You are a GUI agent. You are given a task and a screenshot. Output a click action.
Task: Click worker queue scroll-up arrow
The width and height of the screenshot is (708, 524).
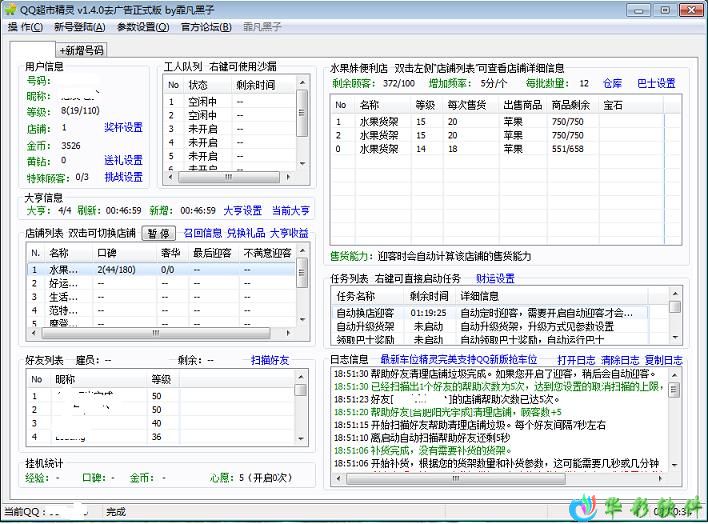[x=303, y=82]
